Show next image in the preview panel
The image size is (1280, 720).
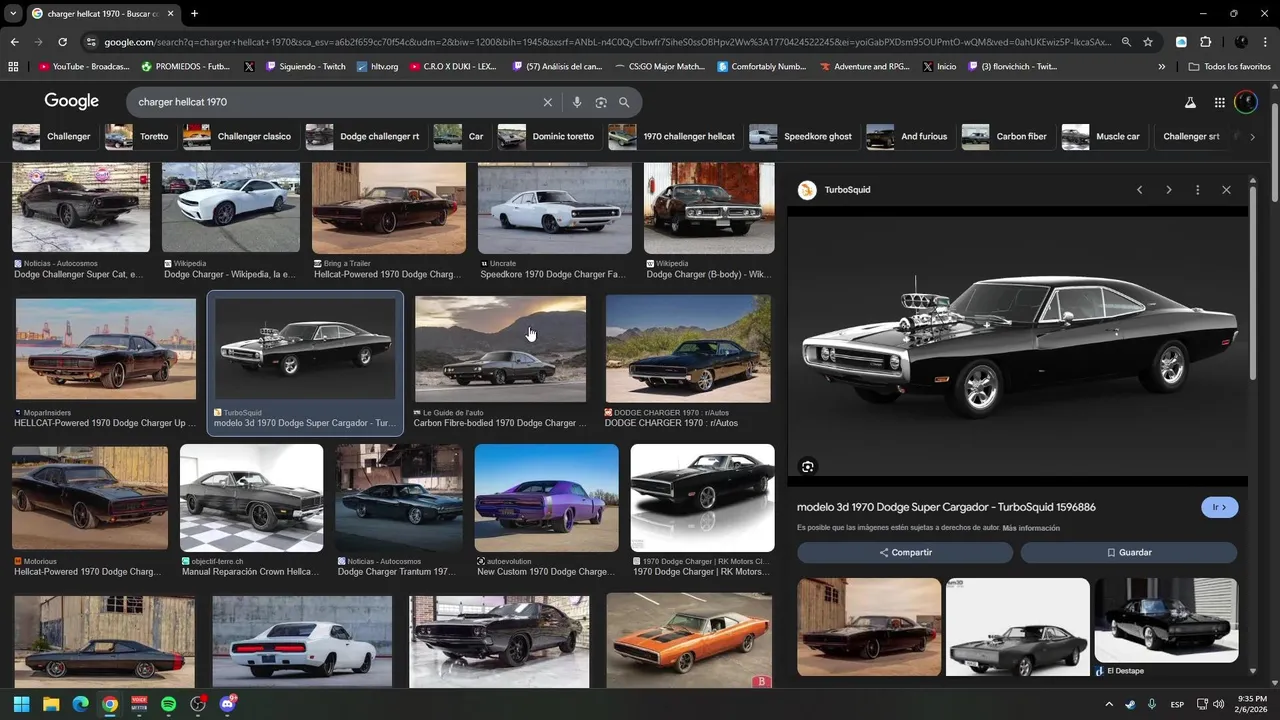(1168, 190)
